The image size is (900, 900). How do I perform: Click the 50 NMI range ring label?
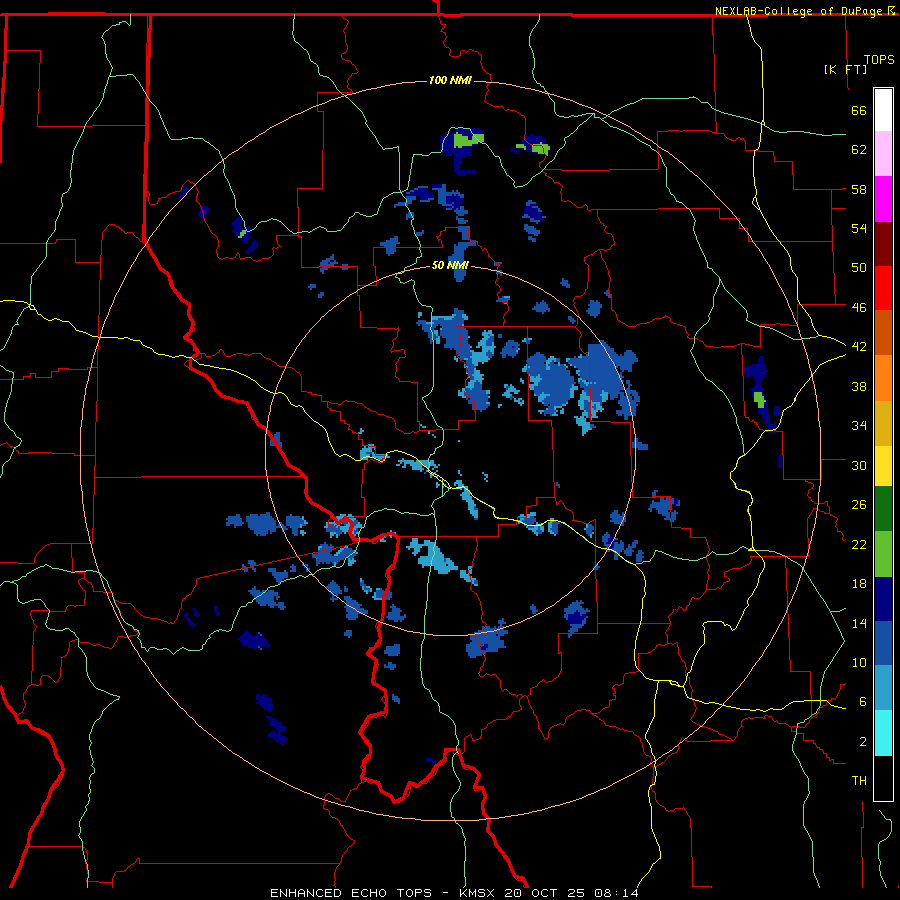[450, 265]
